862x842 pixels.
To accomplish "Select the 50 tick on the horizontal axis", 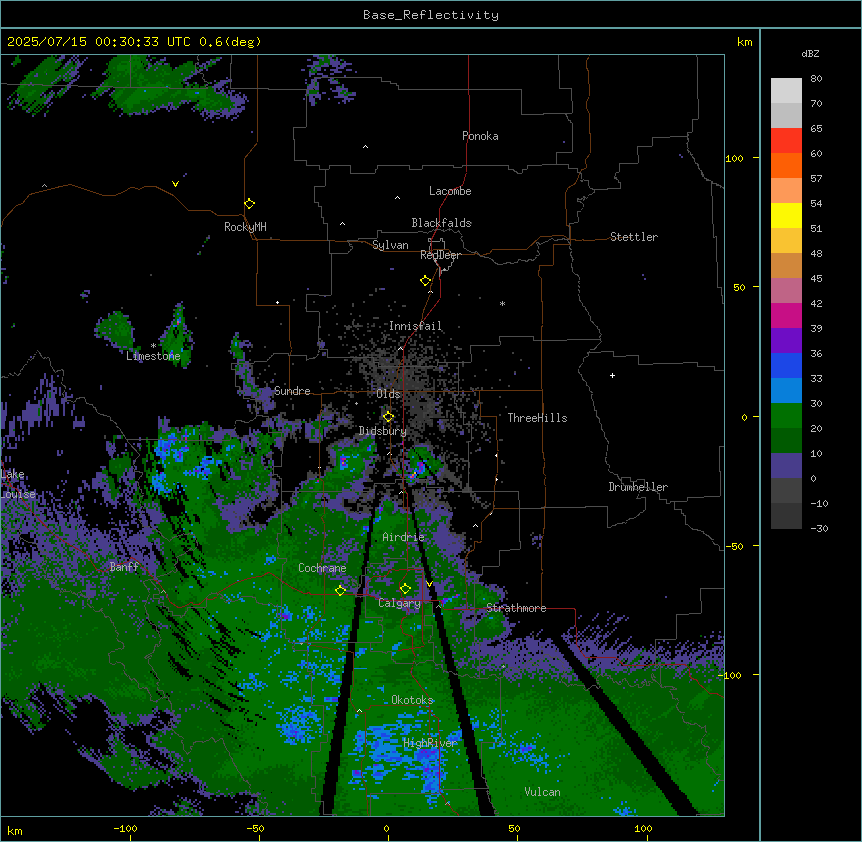I will click(x=514, y=828).
